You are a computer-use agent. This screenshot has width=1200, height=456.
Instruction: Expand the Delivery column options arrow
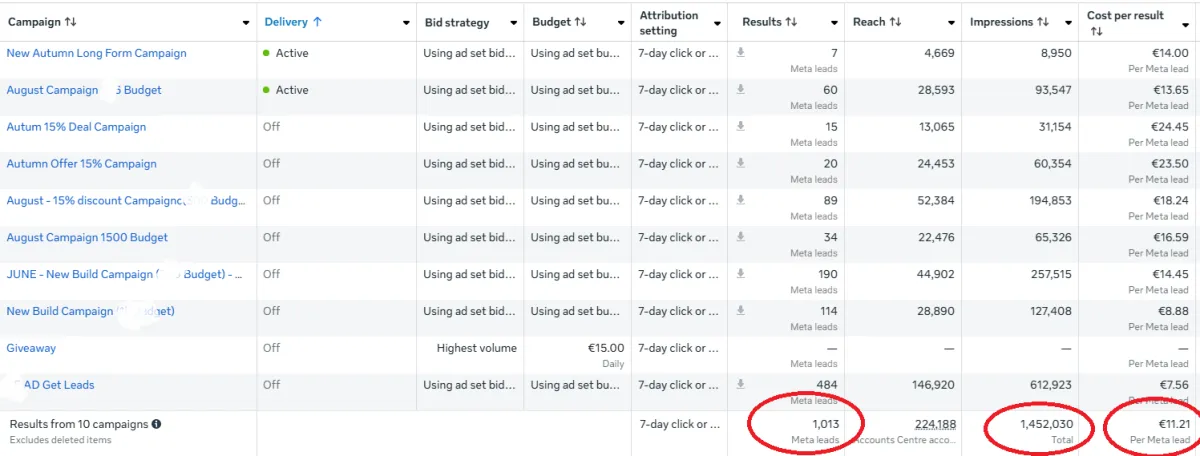406,23
